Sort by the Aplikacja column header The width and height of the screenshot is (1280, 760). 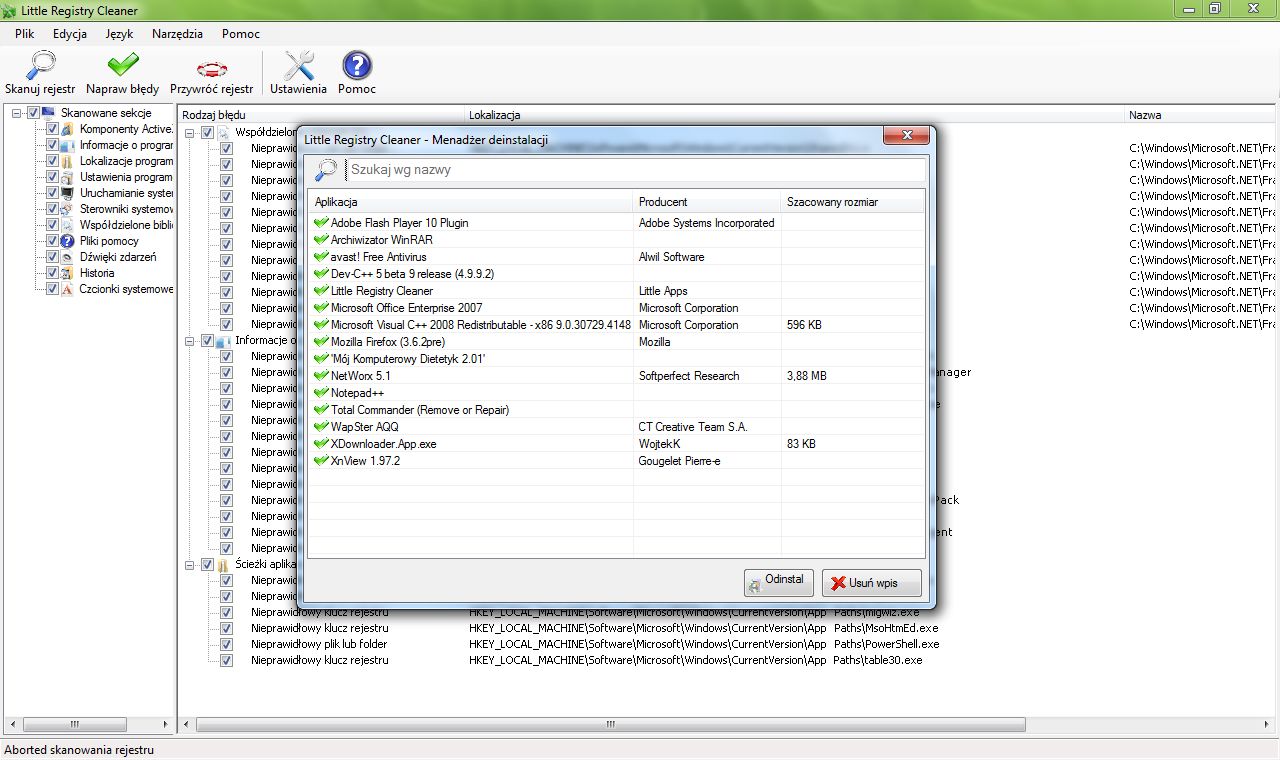[x=471, y=202]
